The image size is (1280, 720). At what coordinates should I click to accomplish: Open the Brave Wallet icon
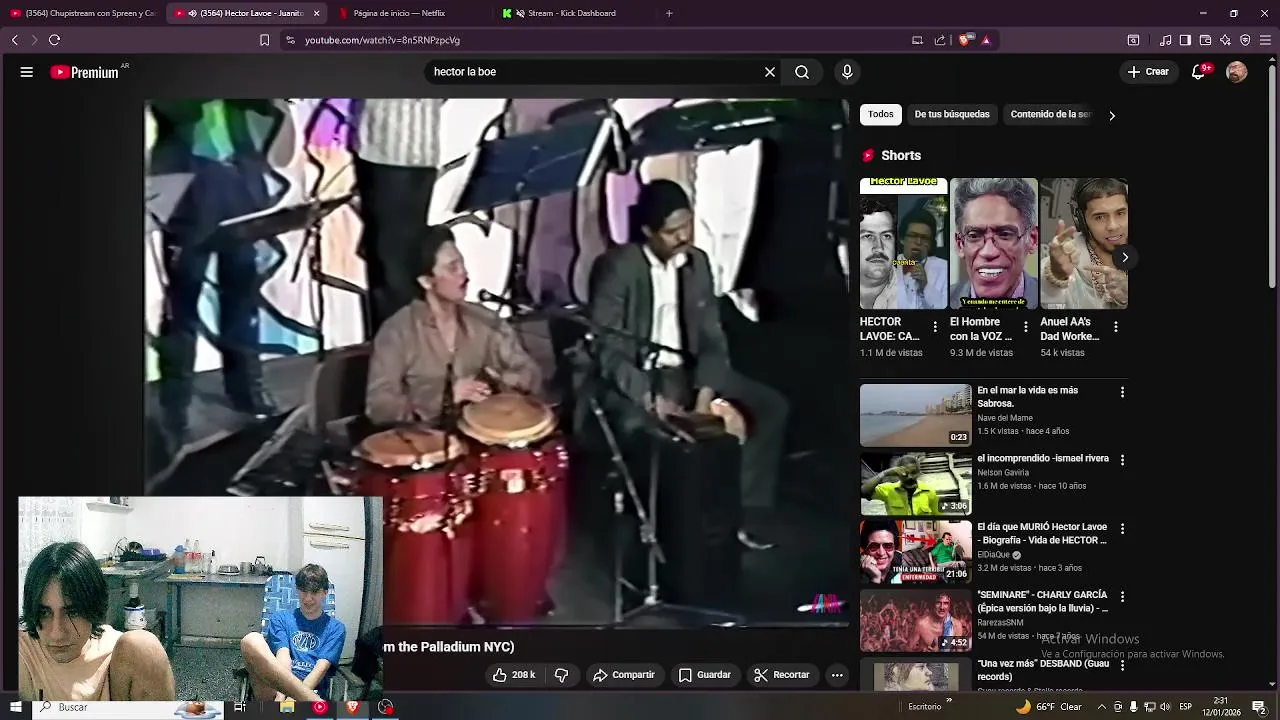1205,40
